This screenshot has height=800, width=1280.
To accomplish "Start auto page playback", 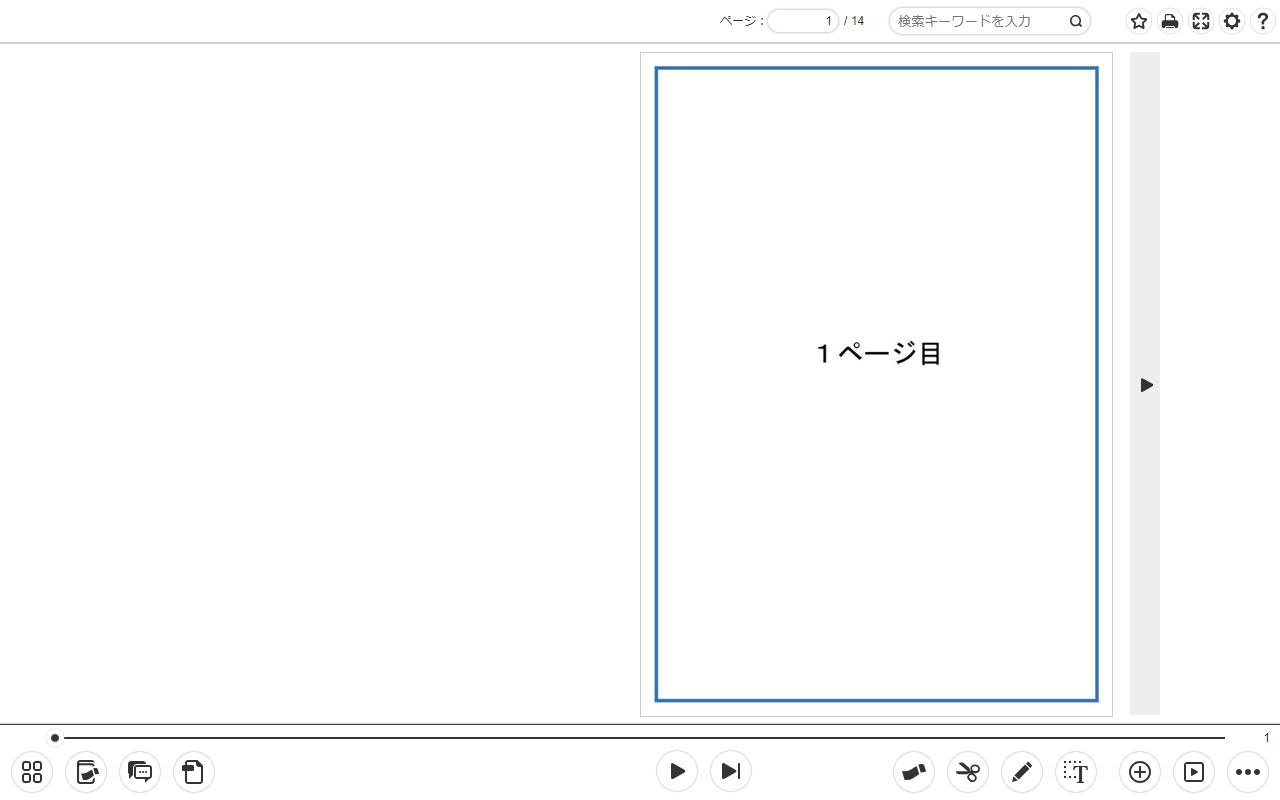I will pyautogui.click(x=677, y=771).
